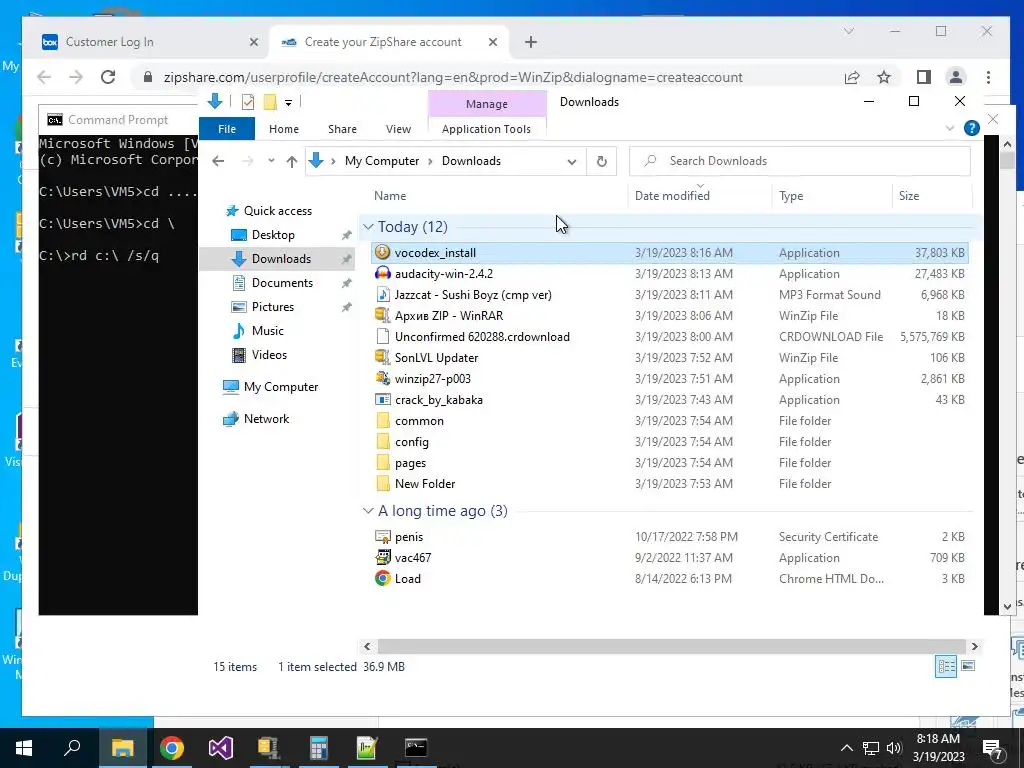Image resolution: width=1024 pixels, height=768 pixels.
Task: Expand the Explorer ribbon chevron
Action: 950,129
